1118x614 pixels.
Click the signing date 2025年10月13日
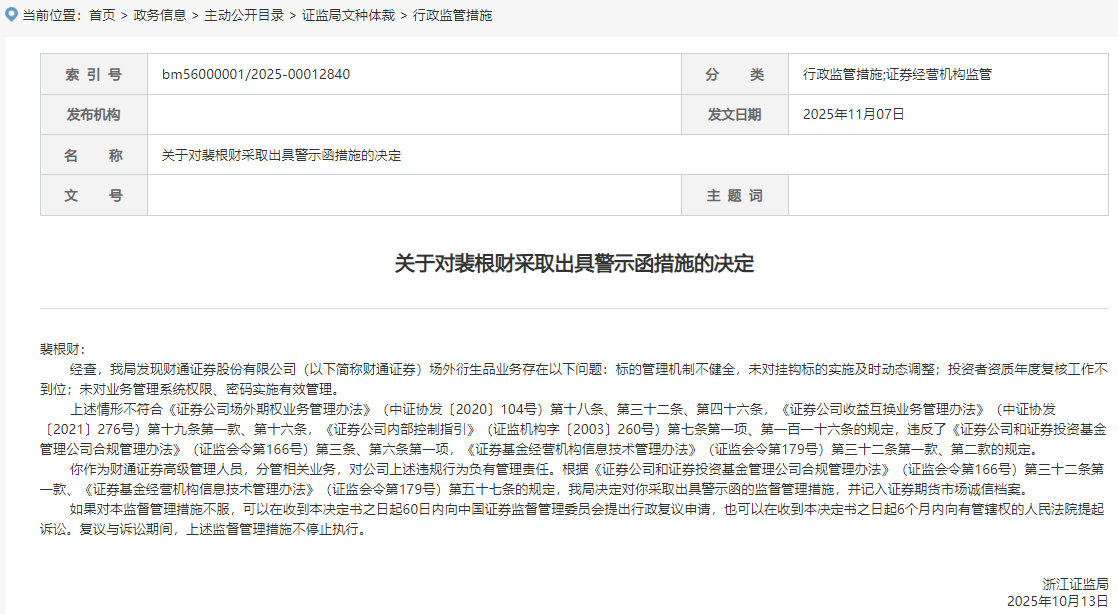(x=1057, y=601)
